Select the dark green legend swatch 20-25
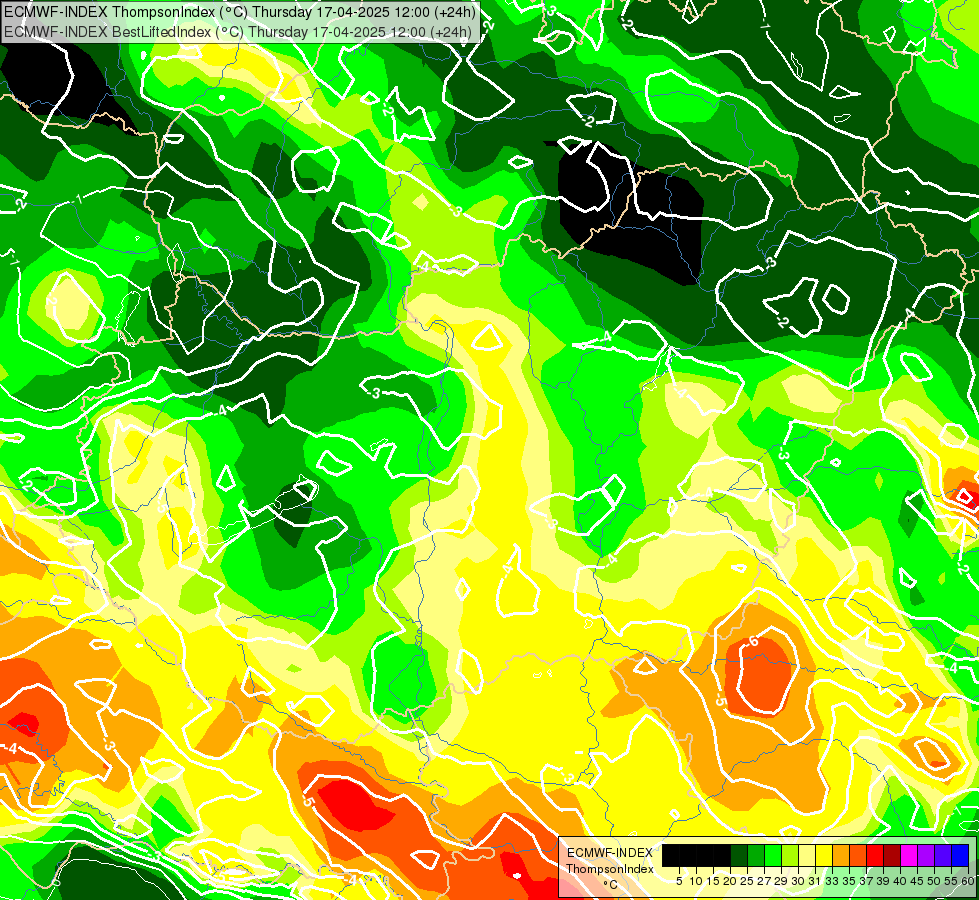The height and width of the screenshot is (900, 979). [739, 855]
